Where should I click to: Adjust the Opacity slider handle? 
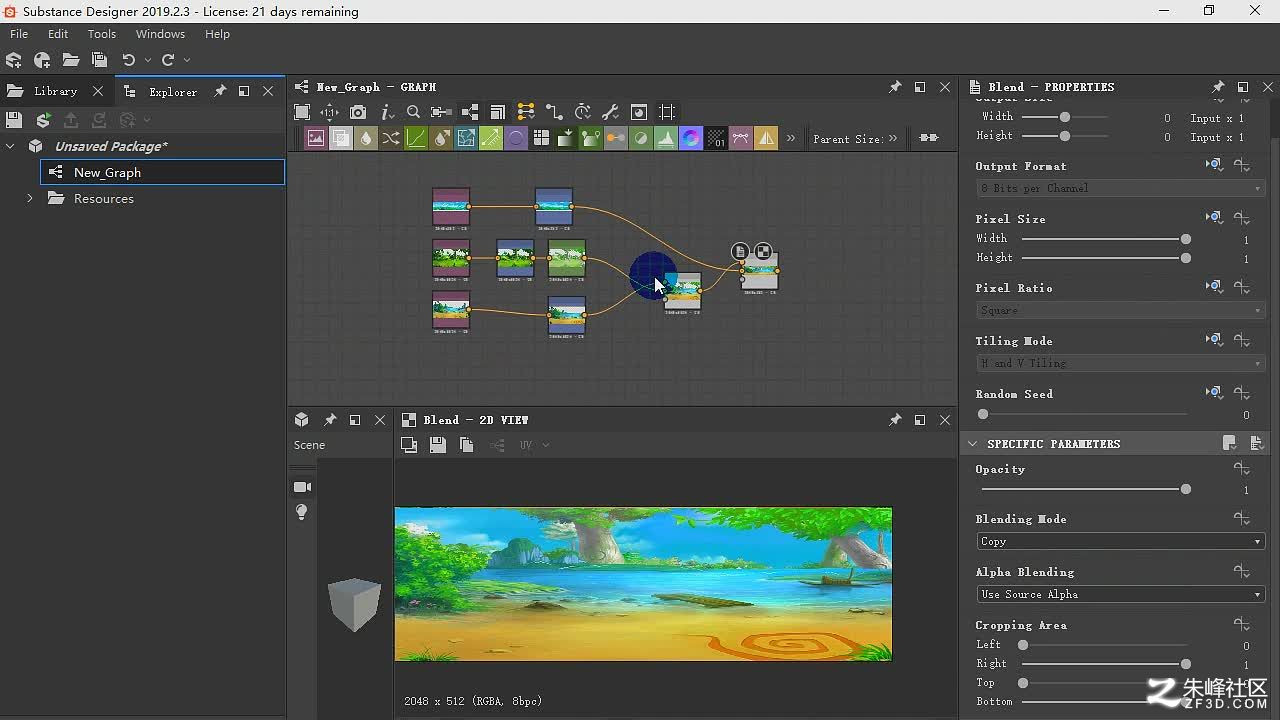pyautogui.click(x=1186, y=490)
